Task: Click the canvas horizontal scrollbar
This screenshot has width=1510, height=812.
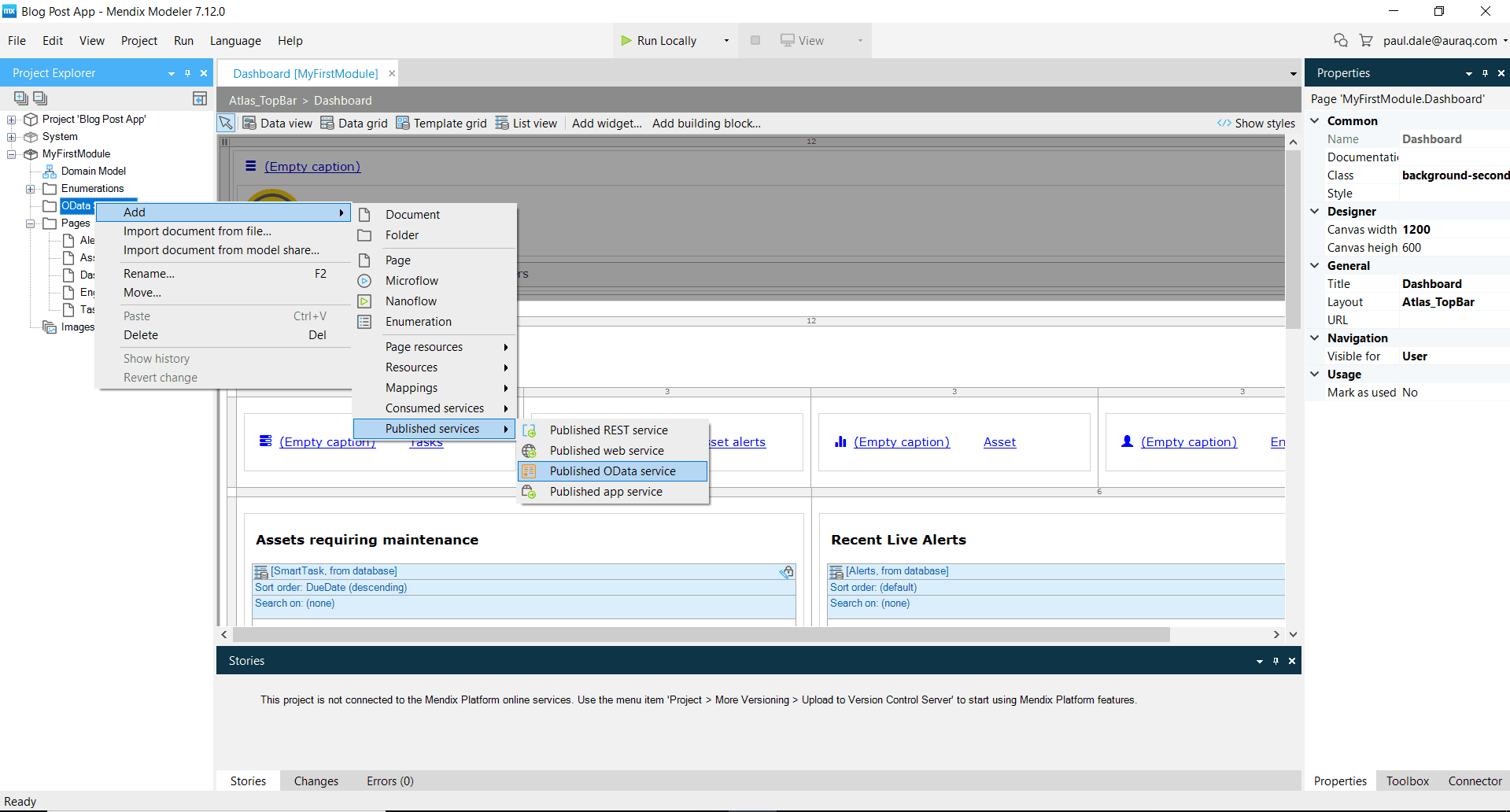Action: point(700,634)
